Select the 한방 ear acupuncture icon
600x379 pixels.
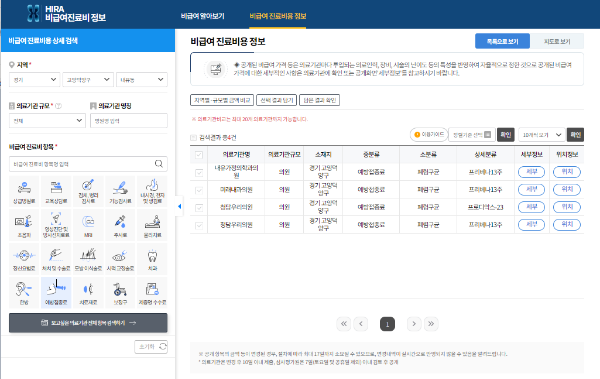24,292
